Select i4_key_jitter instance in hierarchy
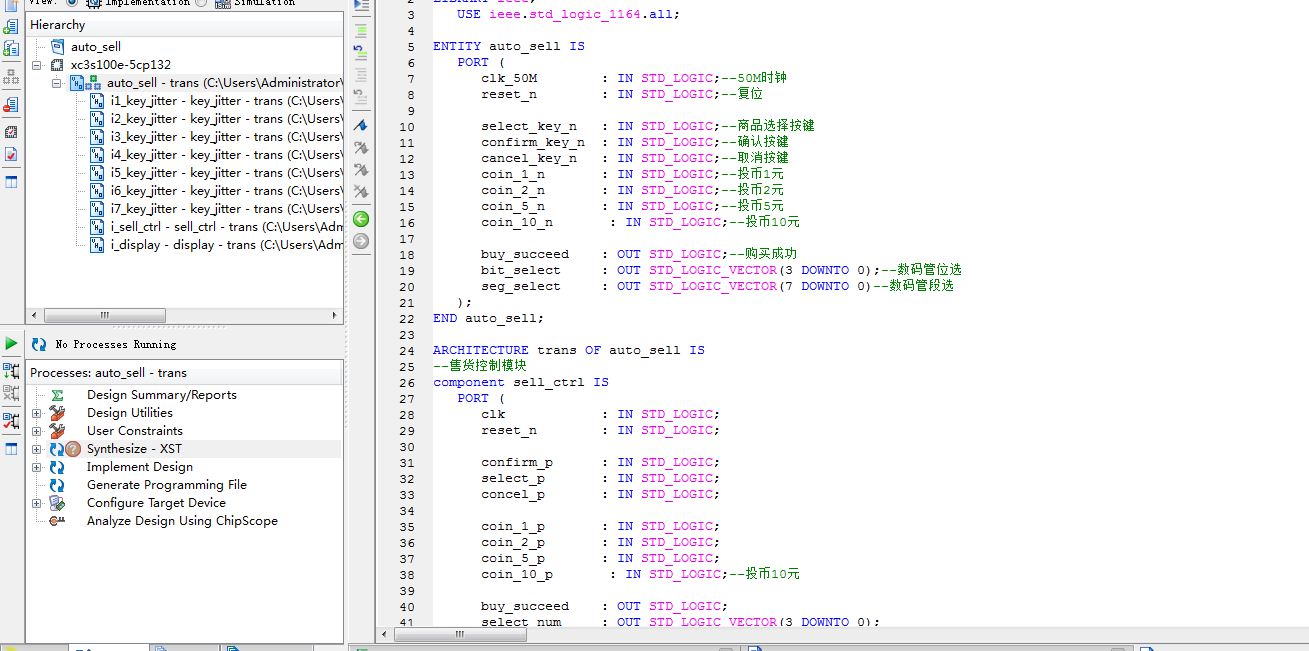The width and height of the screenshot is (1309, 651). pyautogui.click(x=226, y=155)
